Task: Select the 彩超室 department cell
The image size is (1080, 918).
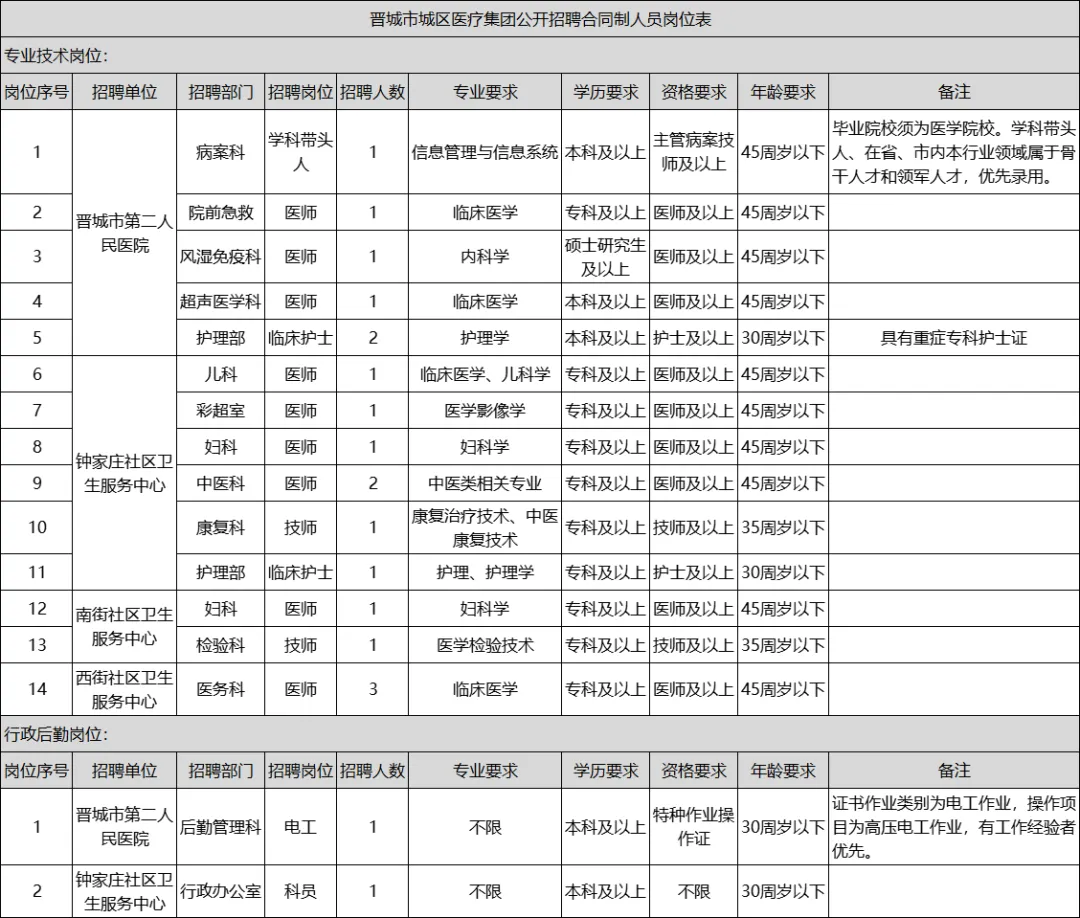Action: pos(220,410)
